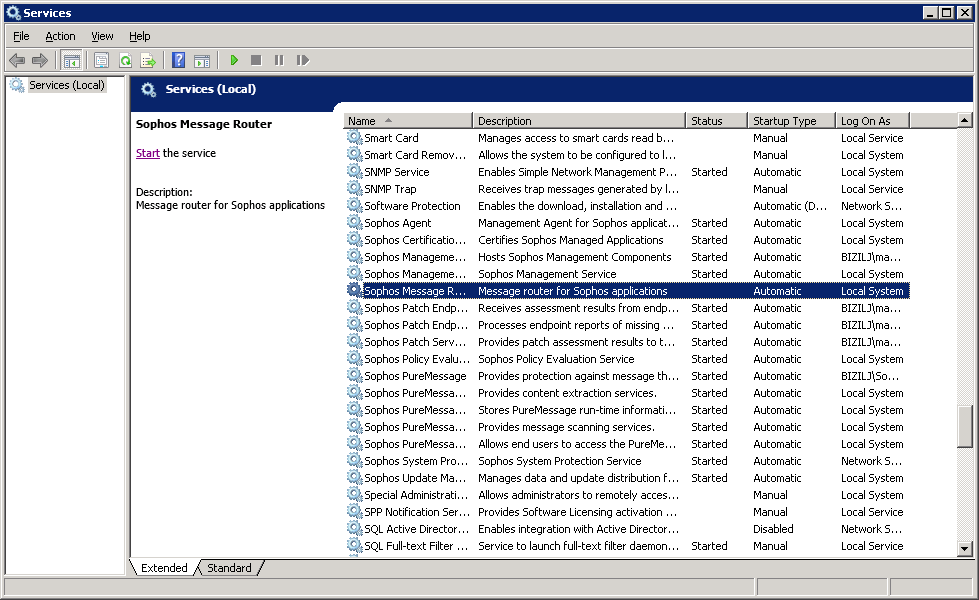Click the Refresh toolbar icon
979x600 pixels.
125,61
